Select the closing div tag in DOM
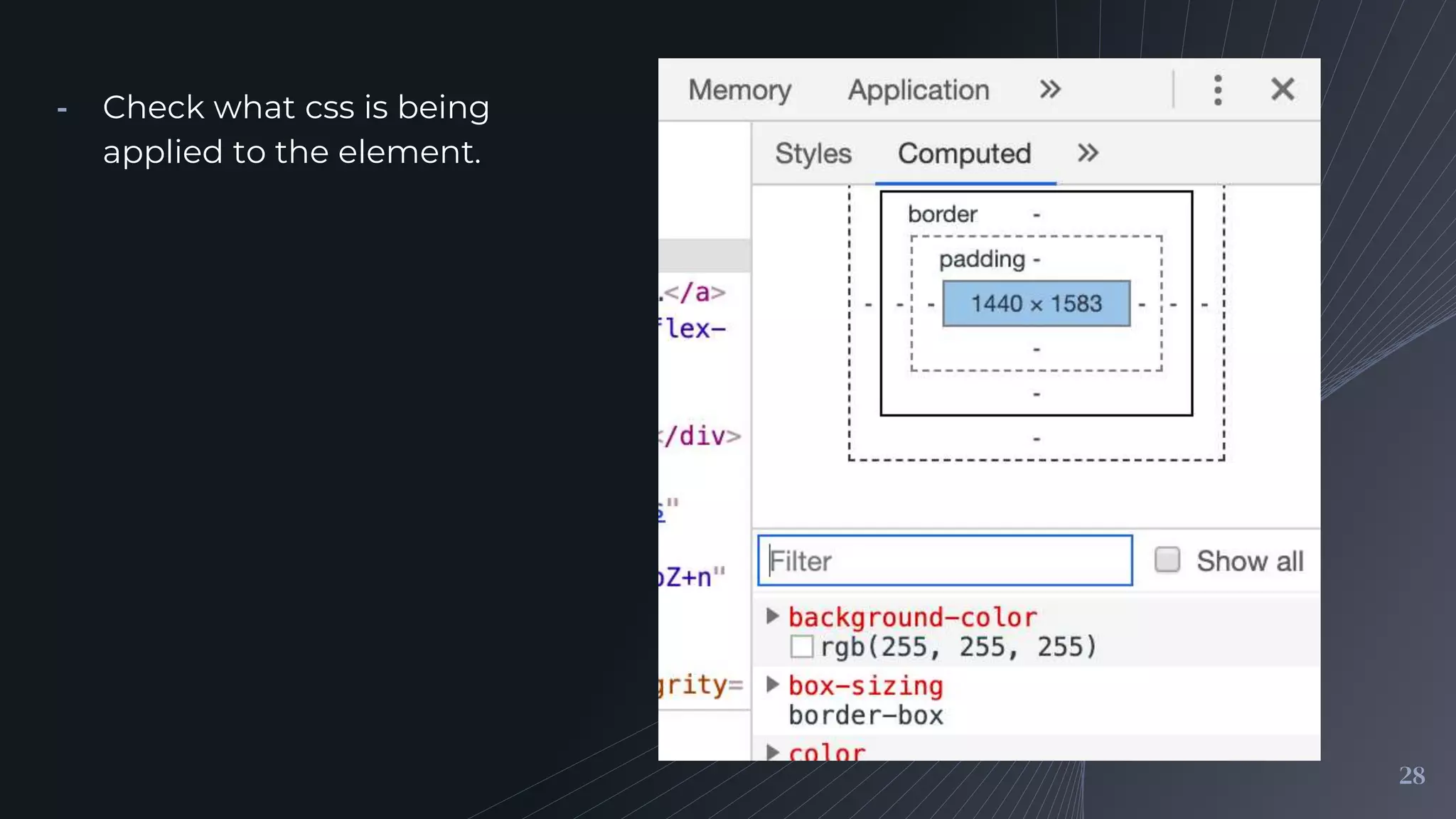The height and width of the screenshot is (819, 1456). [x=702, y=436]
